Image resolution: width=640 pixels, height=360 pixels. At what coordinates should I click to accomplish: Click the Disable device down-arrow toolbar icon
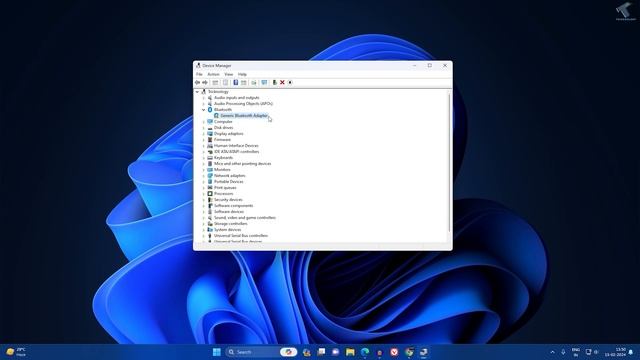tap(290, 82)
